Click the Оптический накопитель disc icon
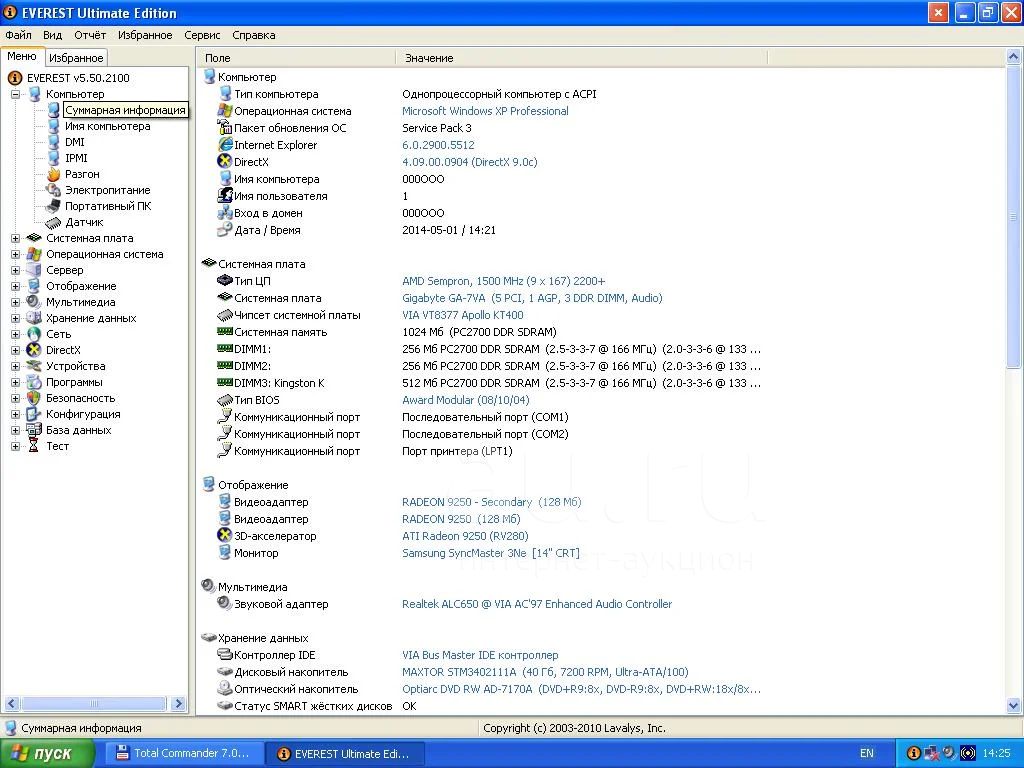The height and width of the screenshot is (768, 1024). 225,689
